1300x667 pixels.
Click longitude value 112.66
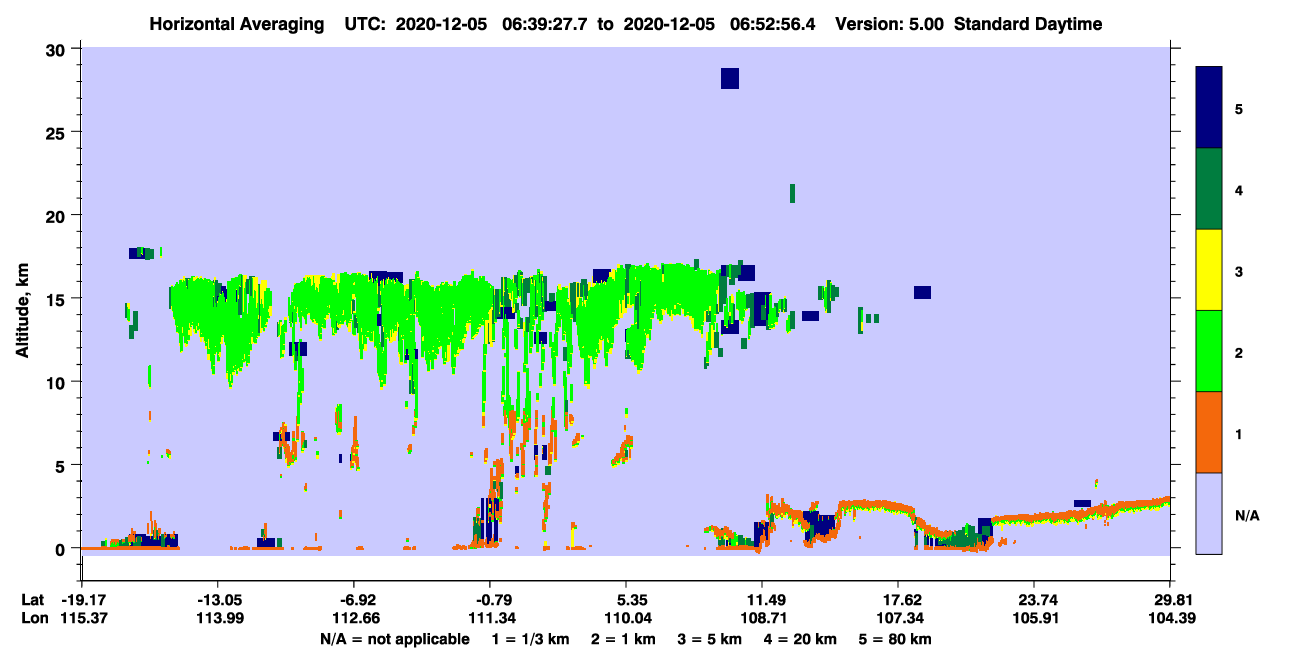(x=354, y=618)
